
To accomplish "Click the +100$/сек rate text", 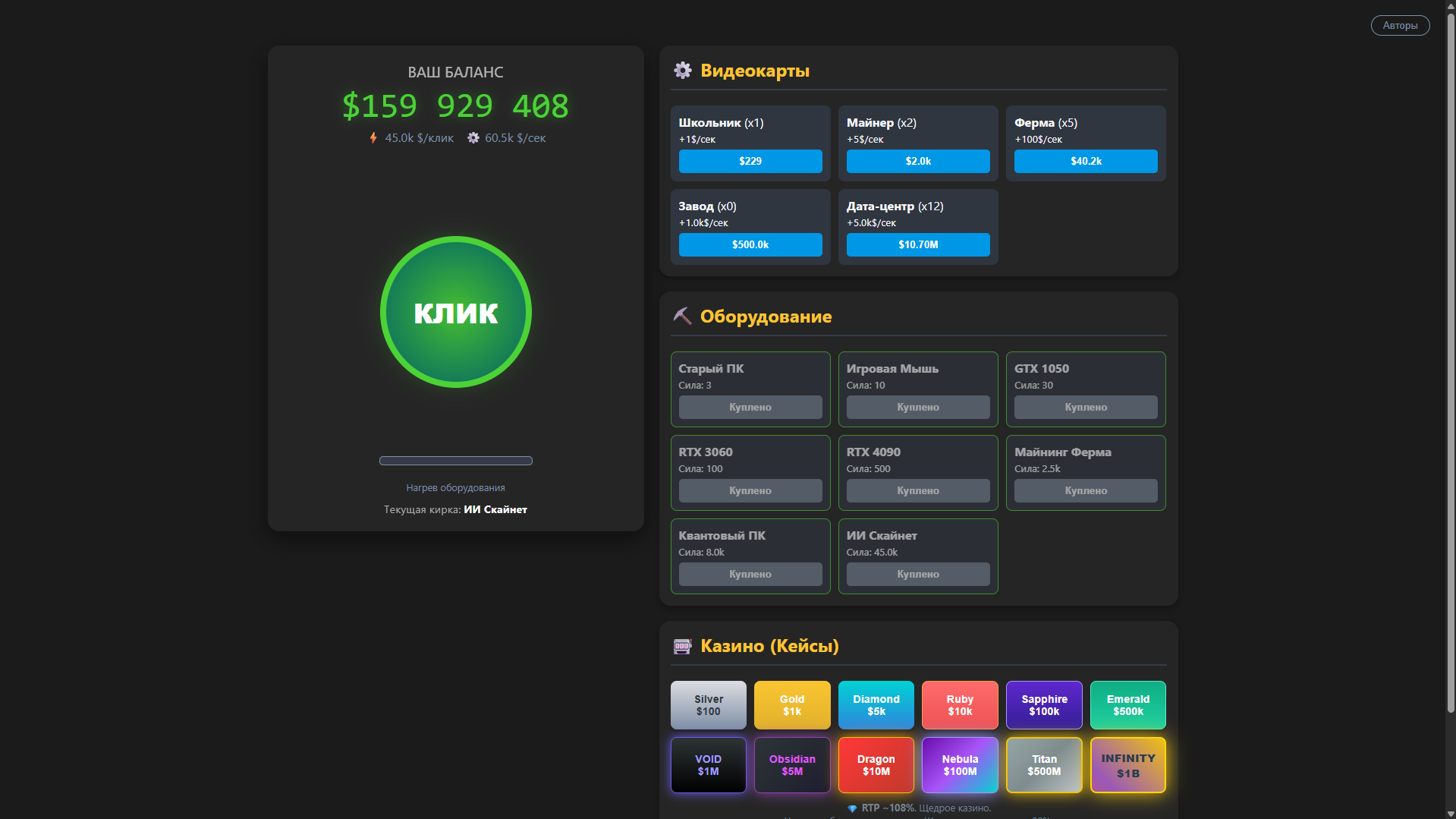I will [x=1038, y=140].
